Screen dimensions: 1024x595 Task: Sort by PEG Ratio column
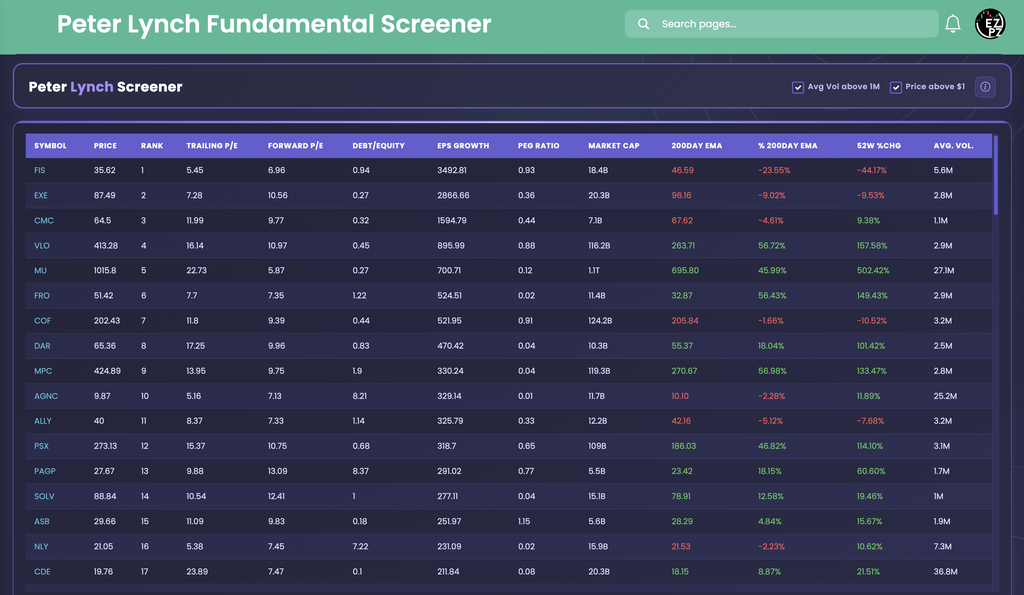click(539, 146)
